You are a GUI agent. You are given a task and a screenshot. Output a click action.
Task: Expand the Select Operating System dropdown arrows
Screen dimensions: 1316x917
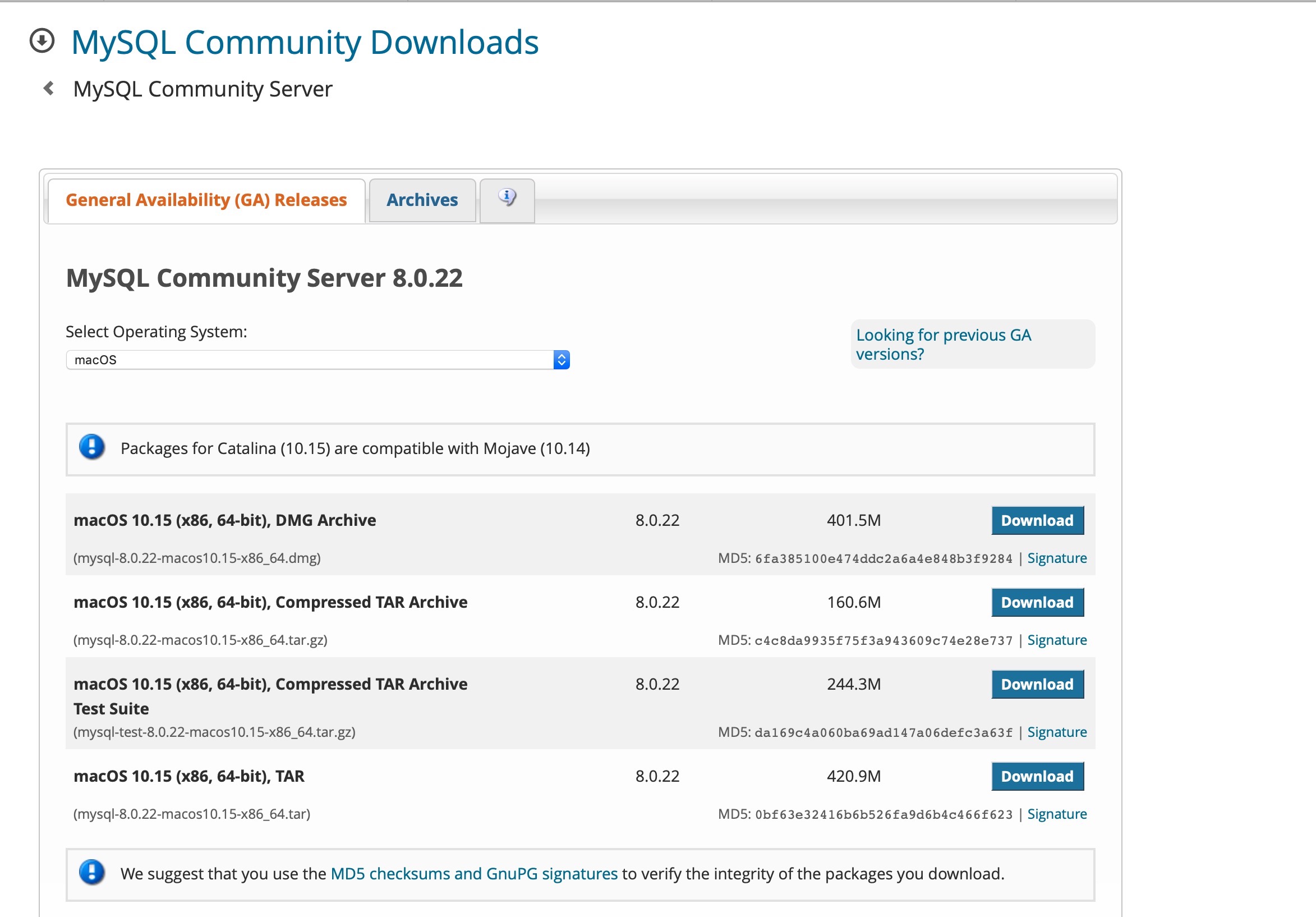click(x=561, y=360)
